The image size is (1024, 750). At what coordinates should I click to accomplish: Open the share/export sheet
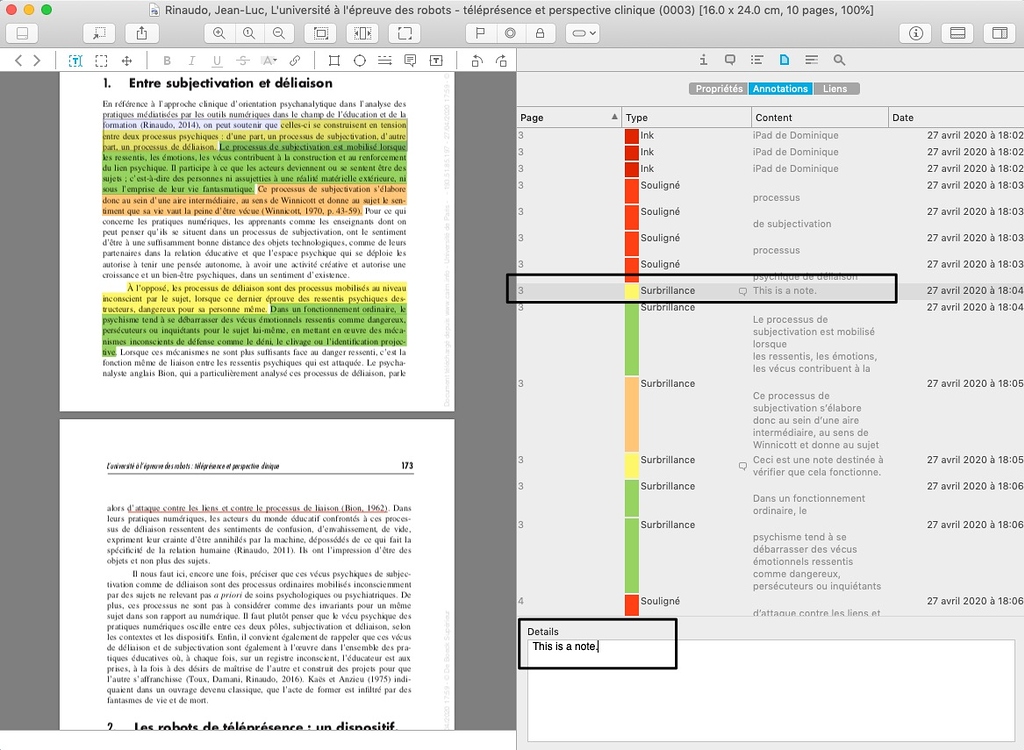pyautogui.click(x=142, y=33)
